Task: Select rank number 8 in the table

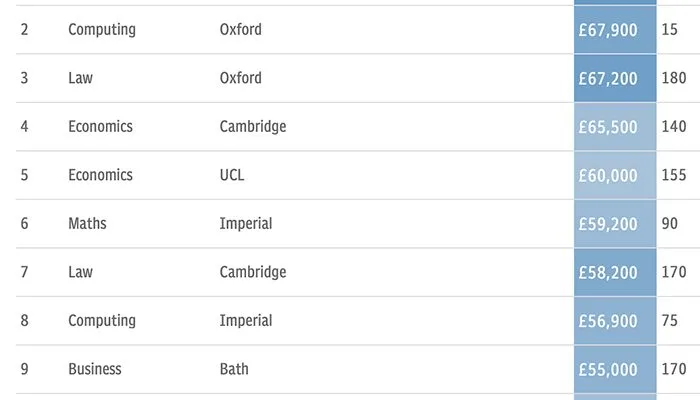Action: pos(24,320)
